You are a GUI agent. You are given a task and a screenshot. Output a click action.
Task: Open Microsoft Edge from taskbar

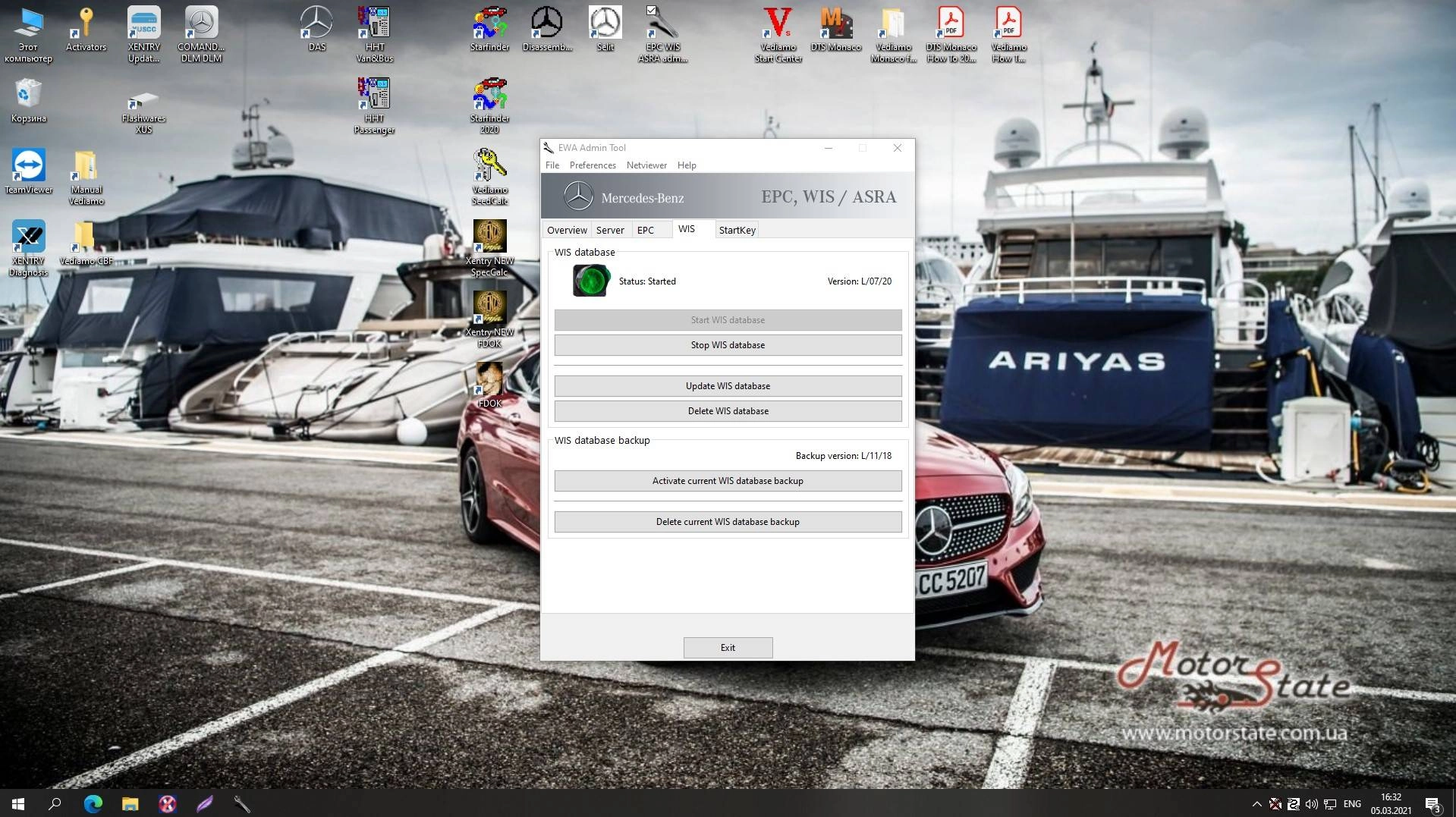93,803
